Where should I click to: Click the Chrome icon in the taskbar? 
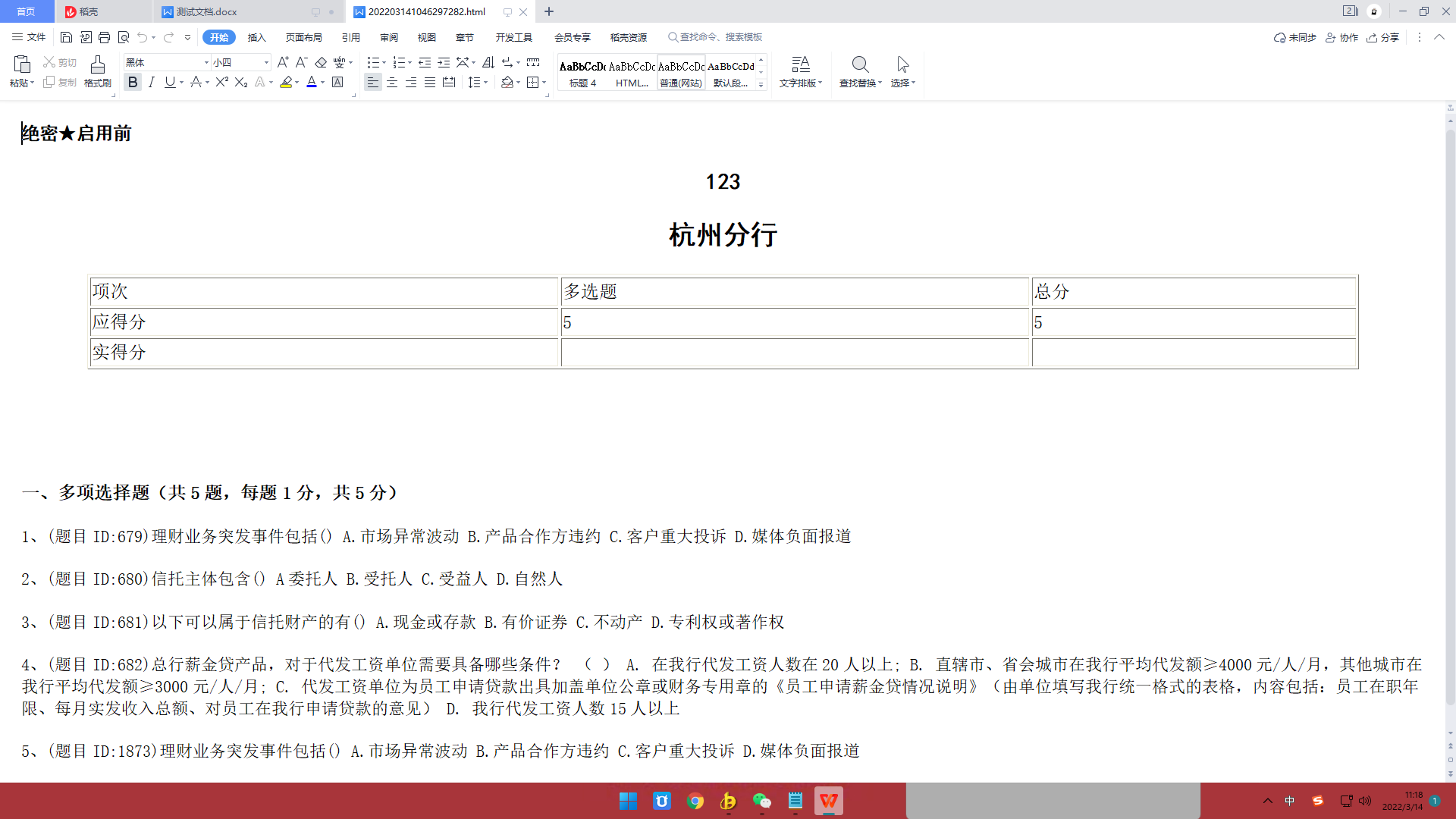(x=695, y=801)
